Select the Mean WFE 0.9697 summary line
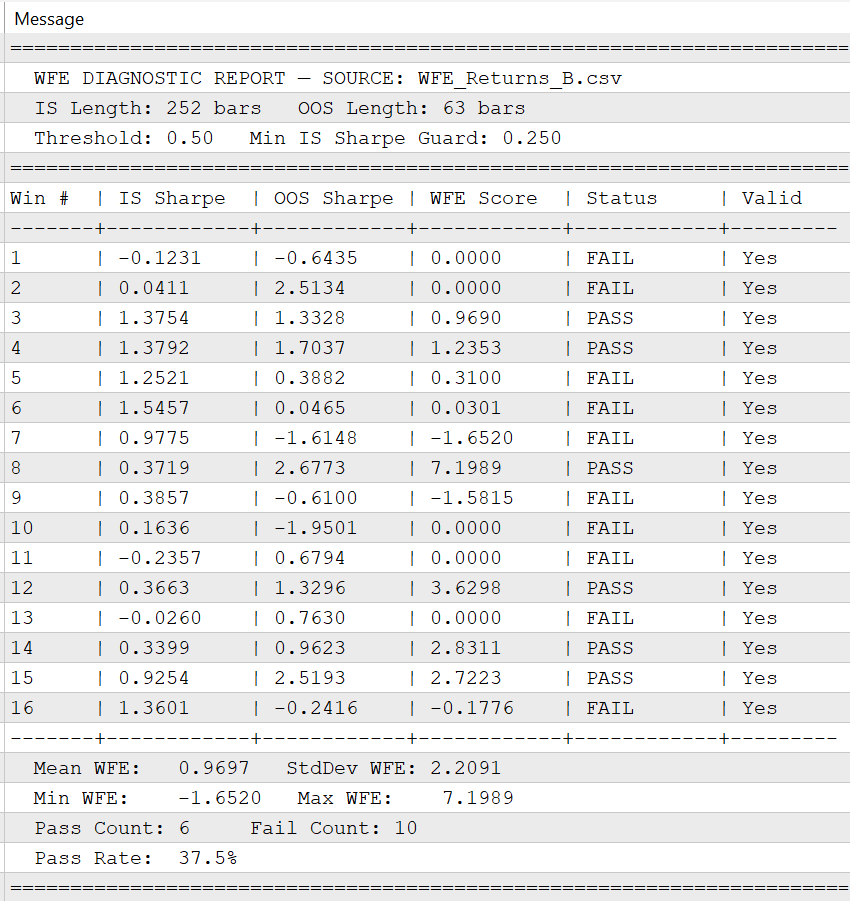 427,768
